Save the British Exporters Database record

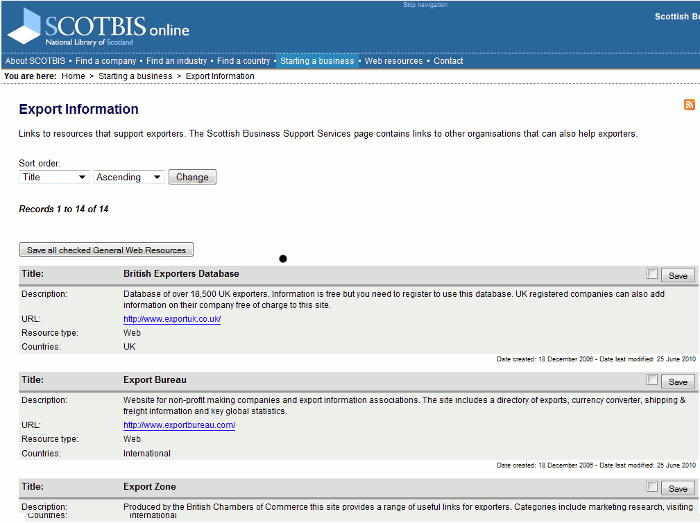[678, 276]
